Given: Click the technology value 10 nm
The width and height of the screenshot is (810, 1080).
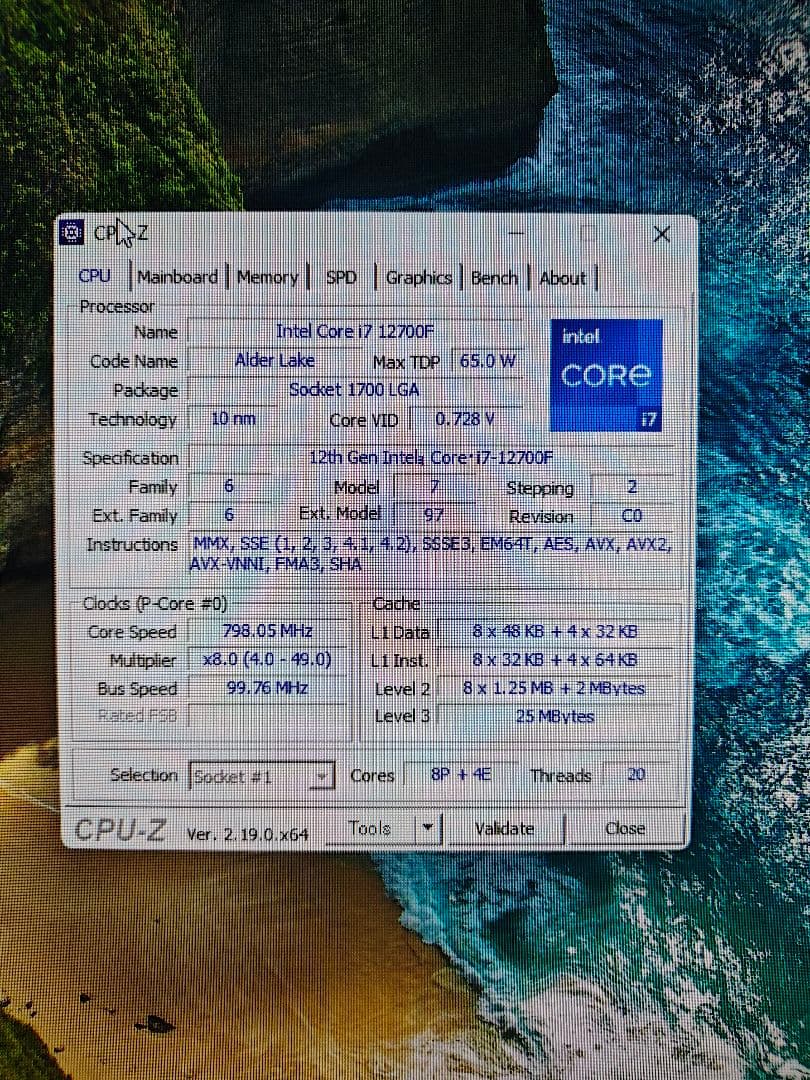Looking at the screenshot, I should 233,418.
